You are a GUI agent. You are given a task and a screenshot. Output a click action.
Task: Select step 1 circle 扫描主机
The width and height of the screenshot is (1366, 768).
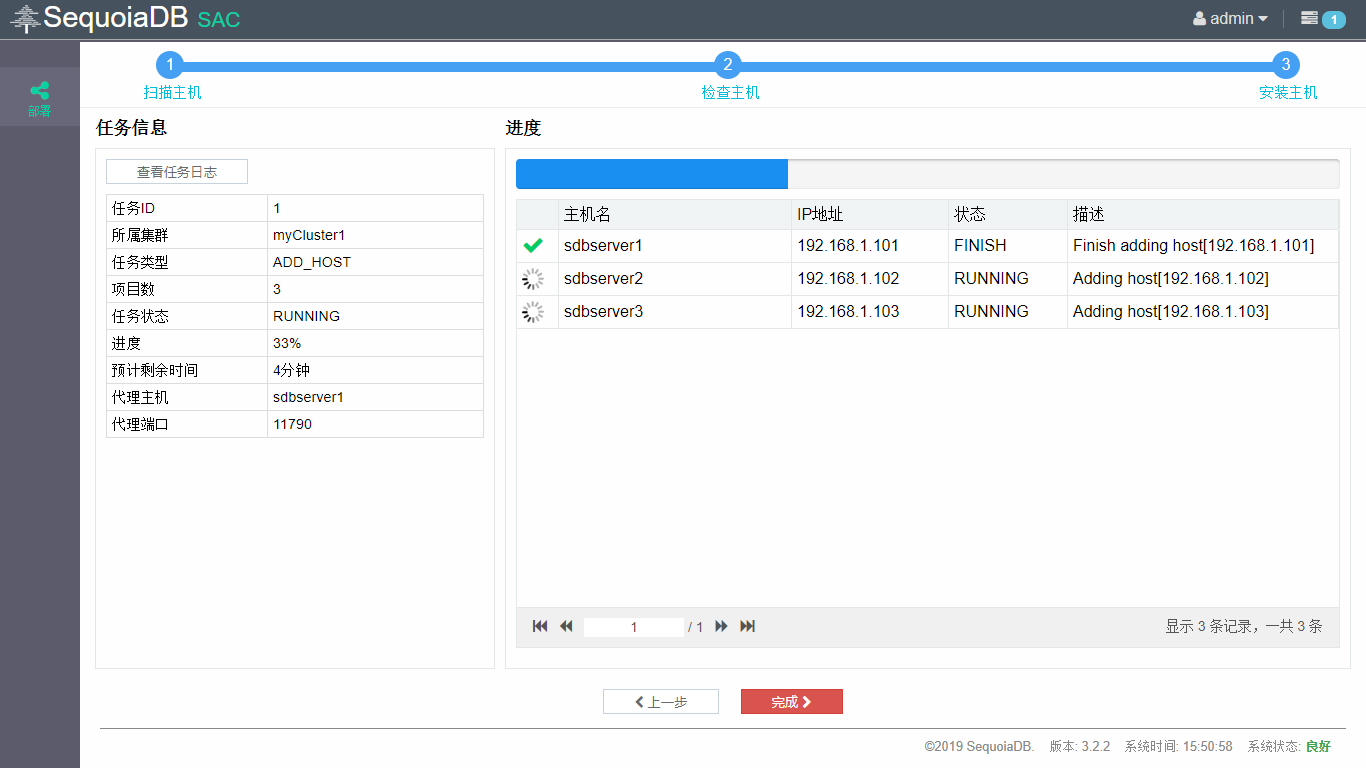(170, 65)
